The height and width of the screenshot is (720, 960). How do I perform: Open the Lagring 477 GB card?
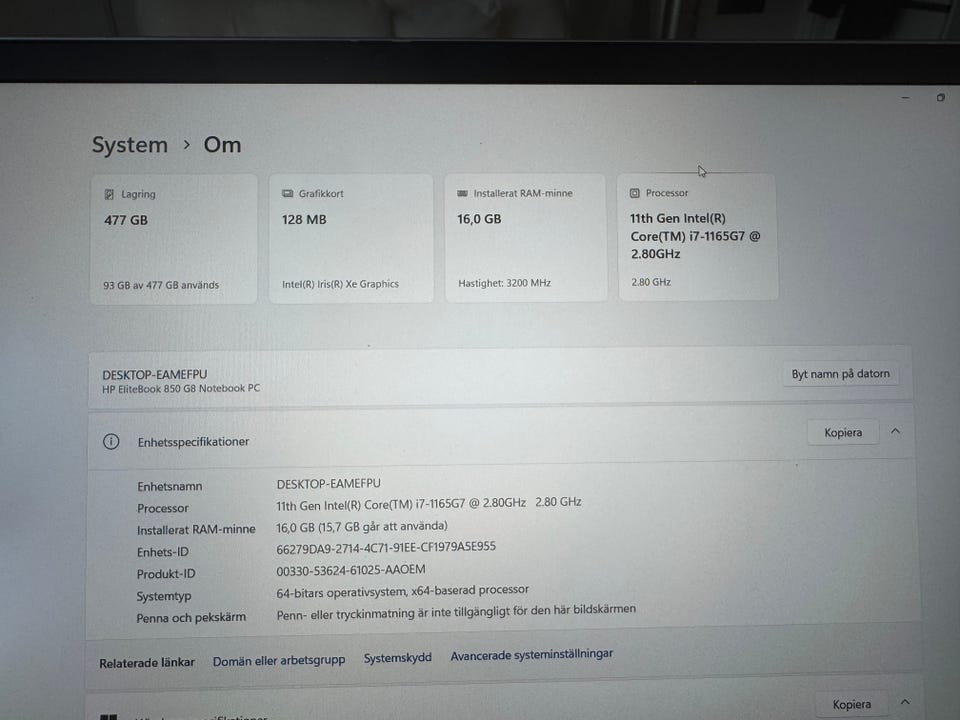coord(174,239)
